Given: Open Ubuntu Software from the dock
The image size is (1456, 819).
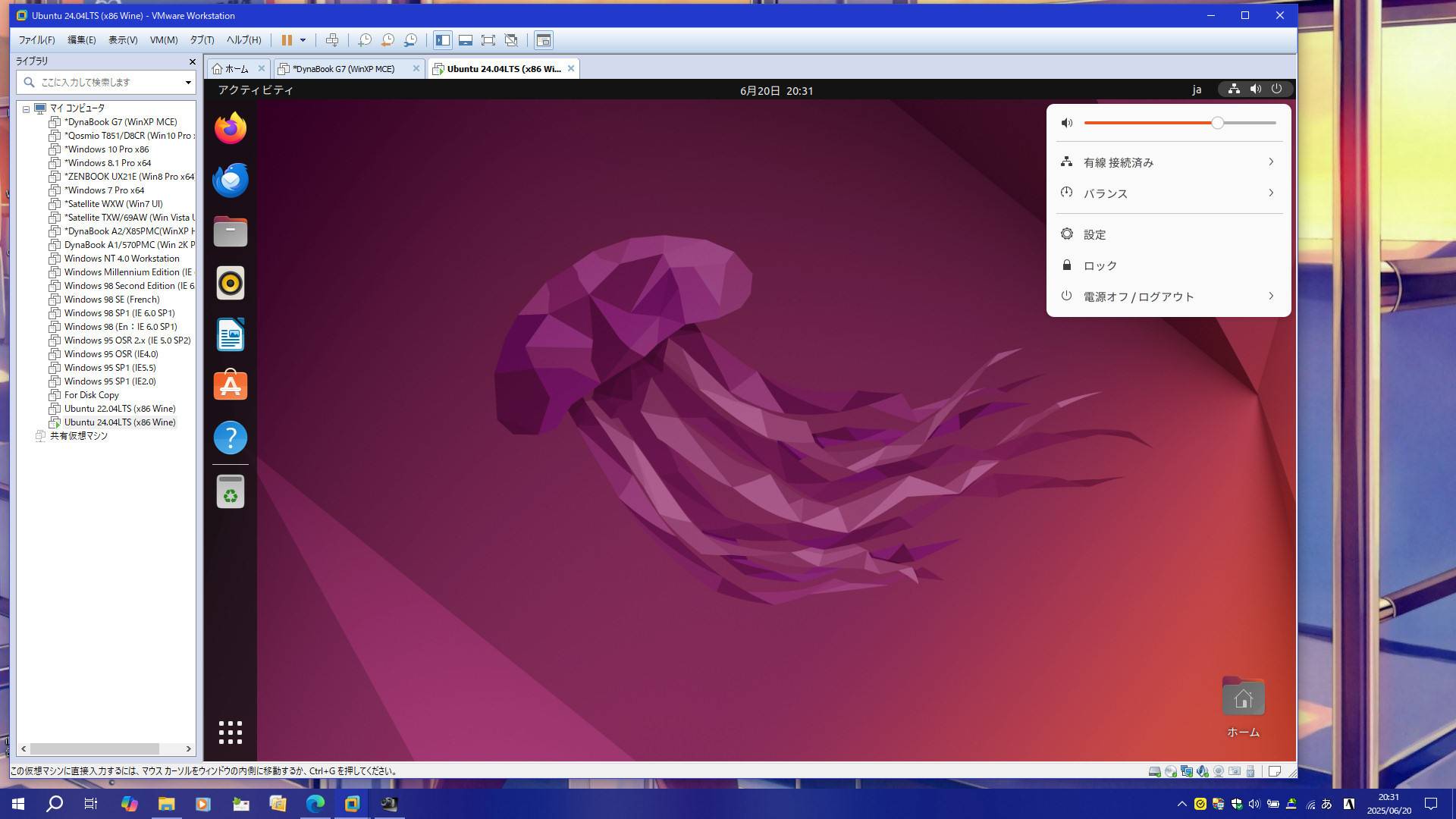Looking at the screenshot, I should [x=231, y=386].
